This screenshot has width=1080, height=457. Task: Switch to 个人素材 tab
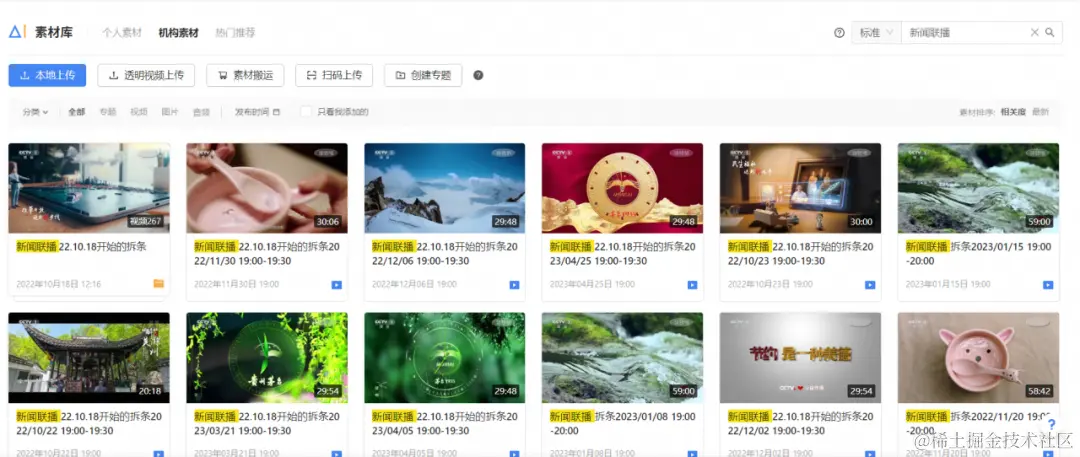click(x=122, y=32)
